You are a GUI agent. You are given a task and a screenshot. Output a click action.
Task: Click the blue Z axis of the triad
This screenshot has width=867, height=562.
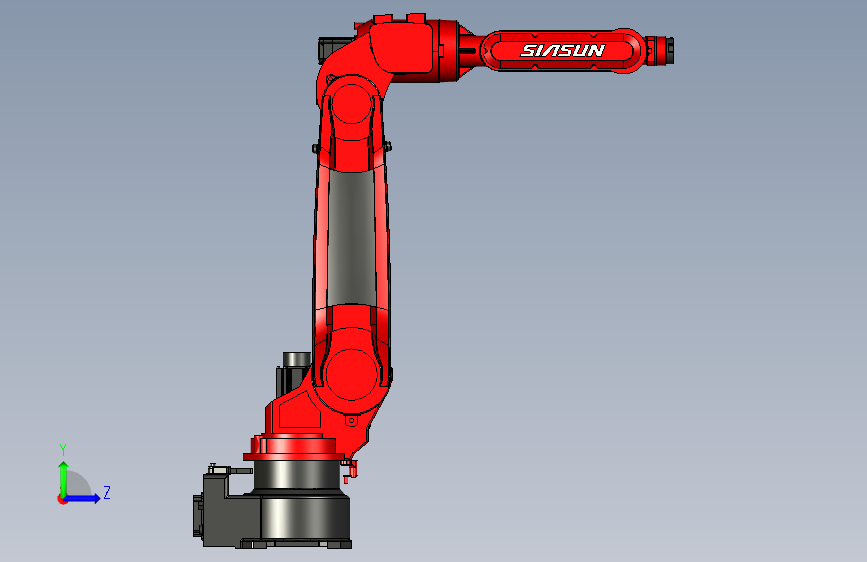pyautogui.click(x=83, y=498)
